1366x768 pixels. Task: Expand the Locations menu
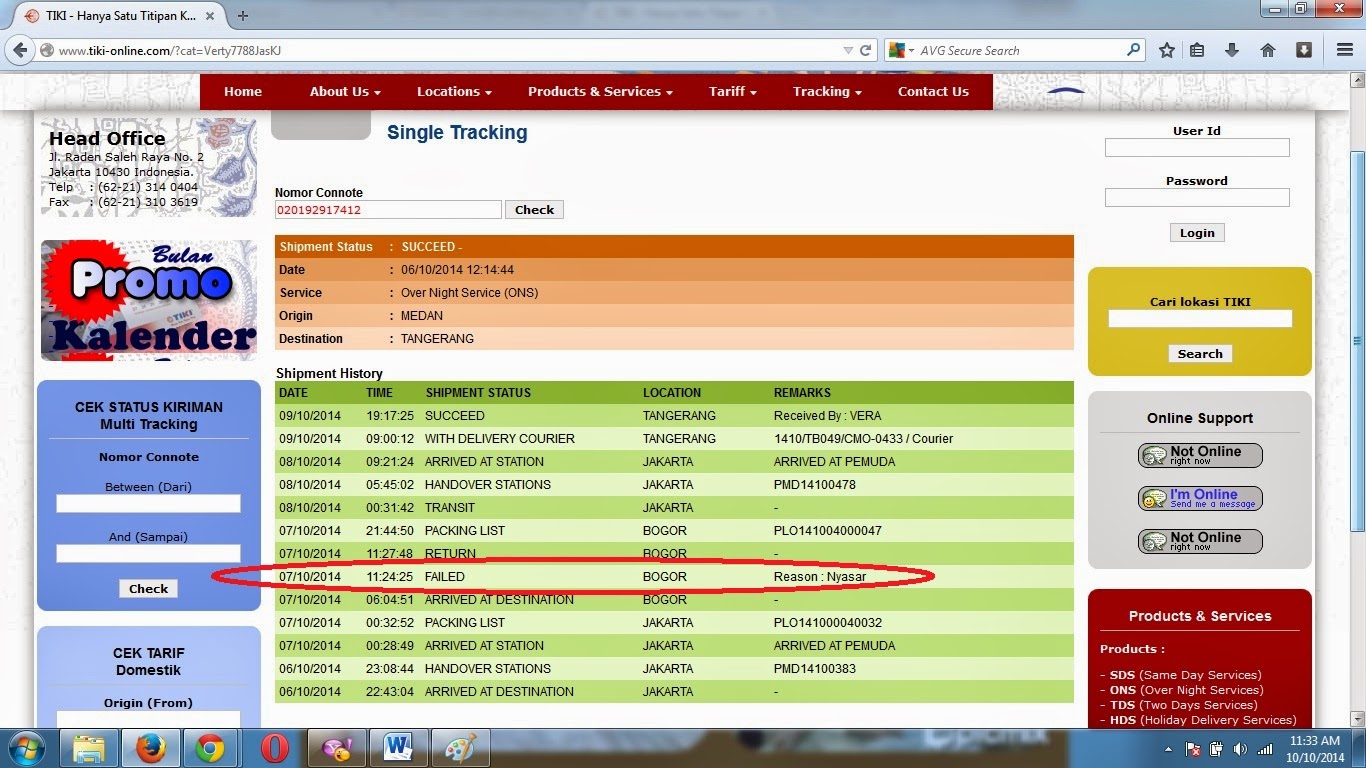point(454,91)
